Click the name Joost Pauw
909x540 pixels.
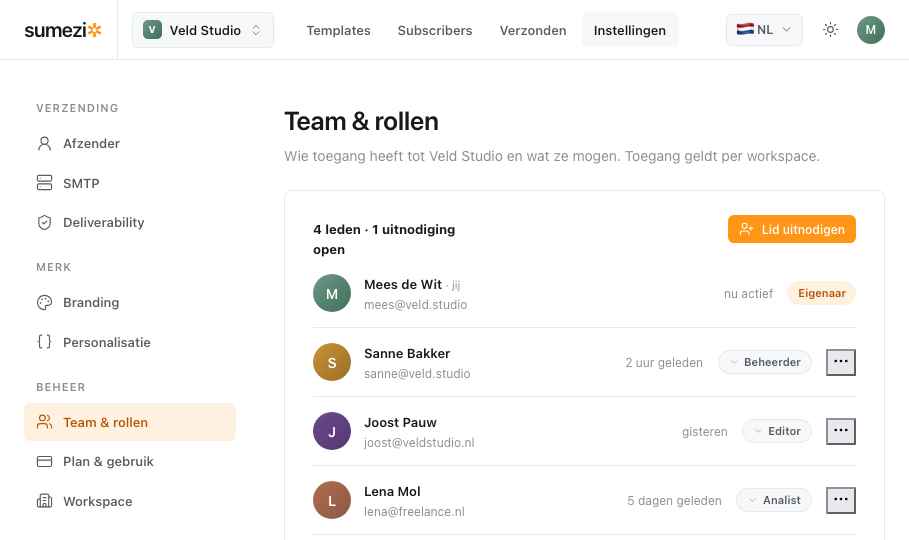pyautogui.click(x=400, y=423)
